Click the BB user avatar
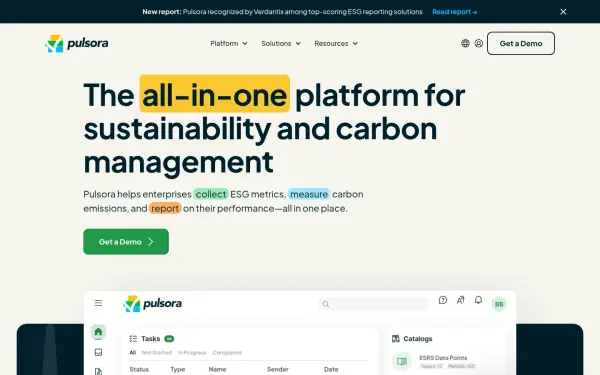This screenshot has width=600, height=375. tap(499, 304)
